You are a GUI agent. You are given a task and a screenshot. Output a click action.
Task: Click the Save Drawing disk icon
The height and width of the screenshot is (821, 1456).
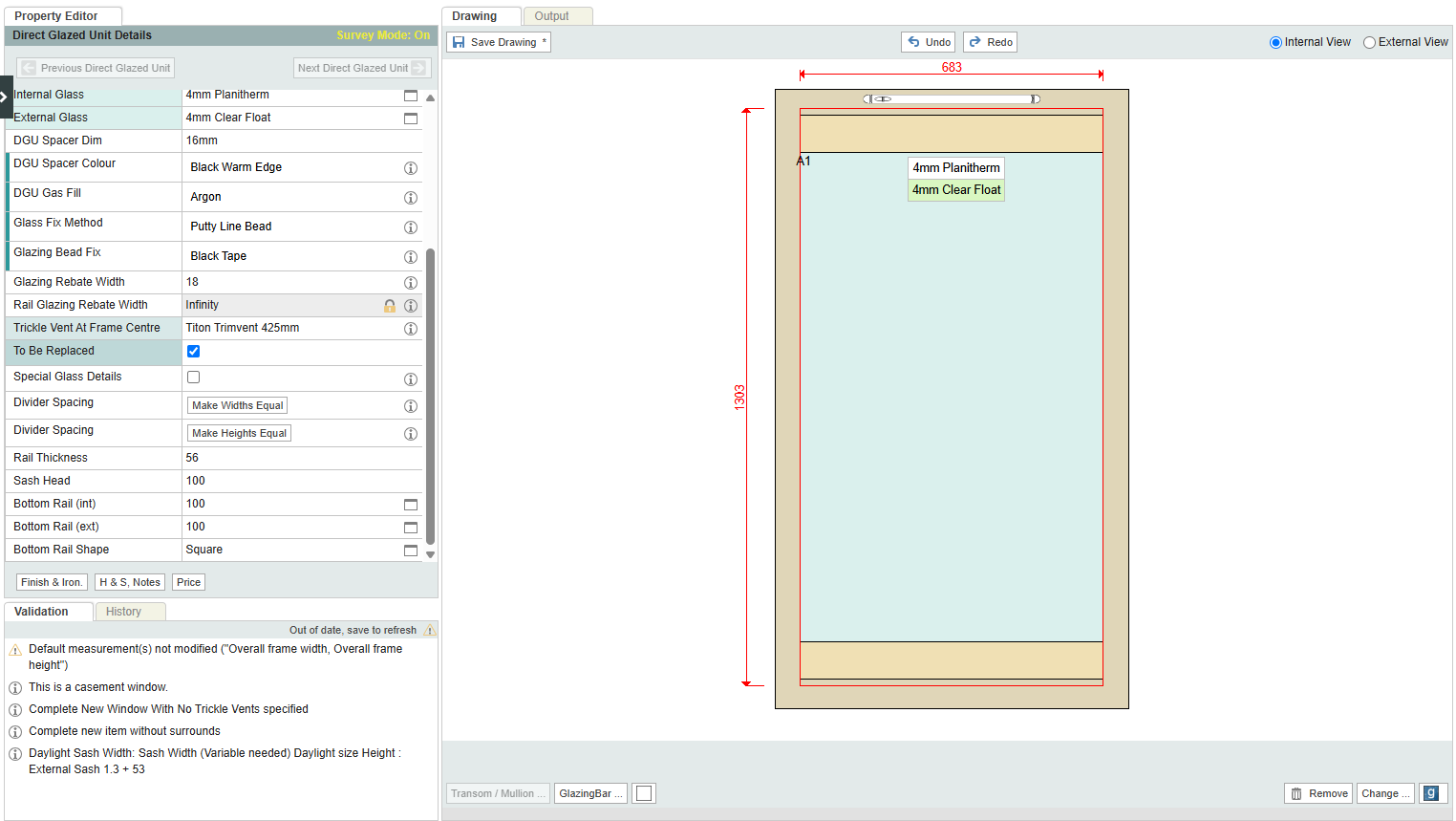459,42
